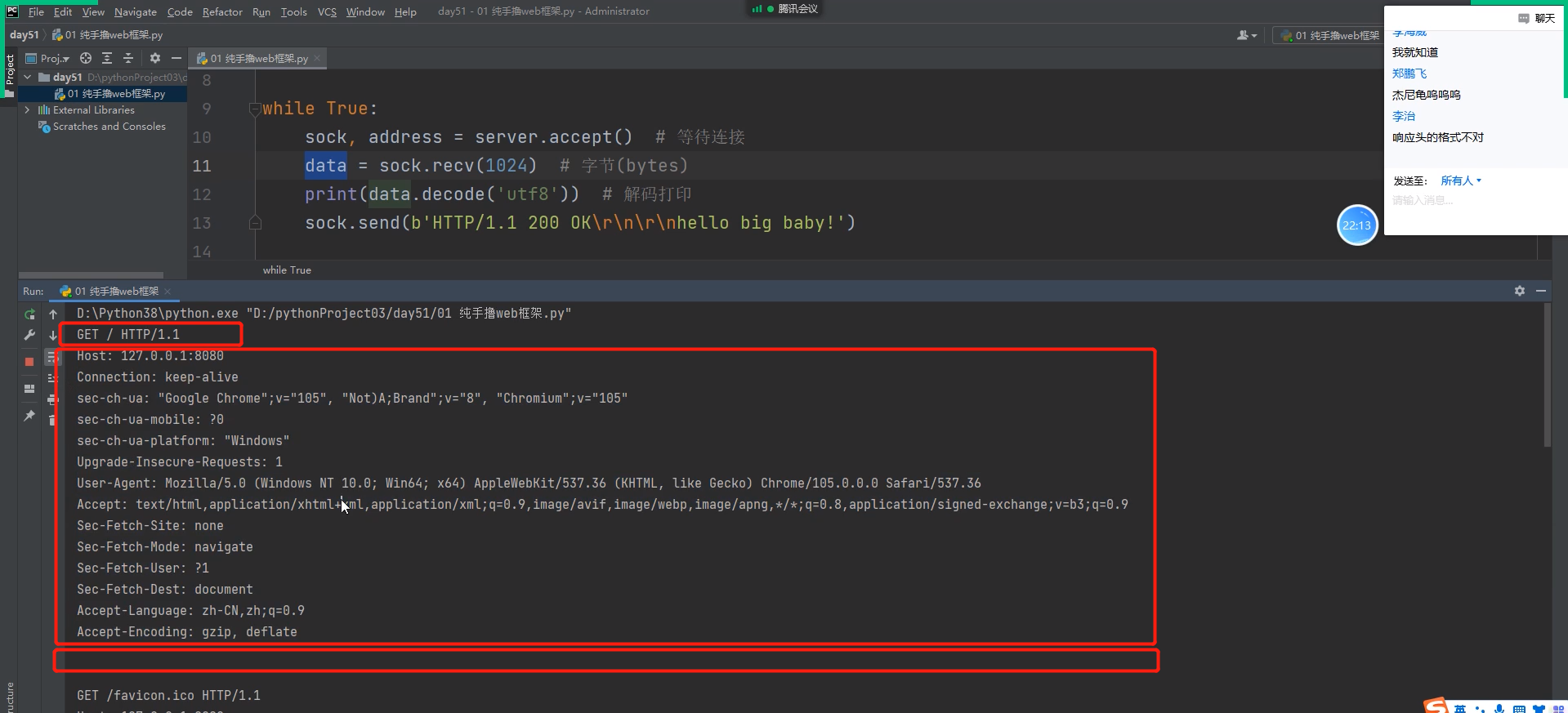Open Run panel settings gear
This screenshot has height=713, width=1568.
pyautogui.click(x=1520, y=291)
